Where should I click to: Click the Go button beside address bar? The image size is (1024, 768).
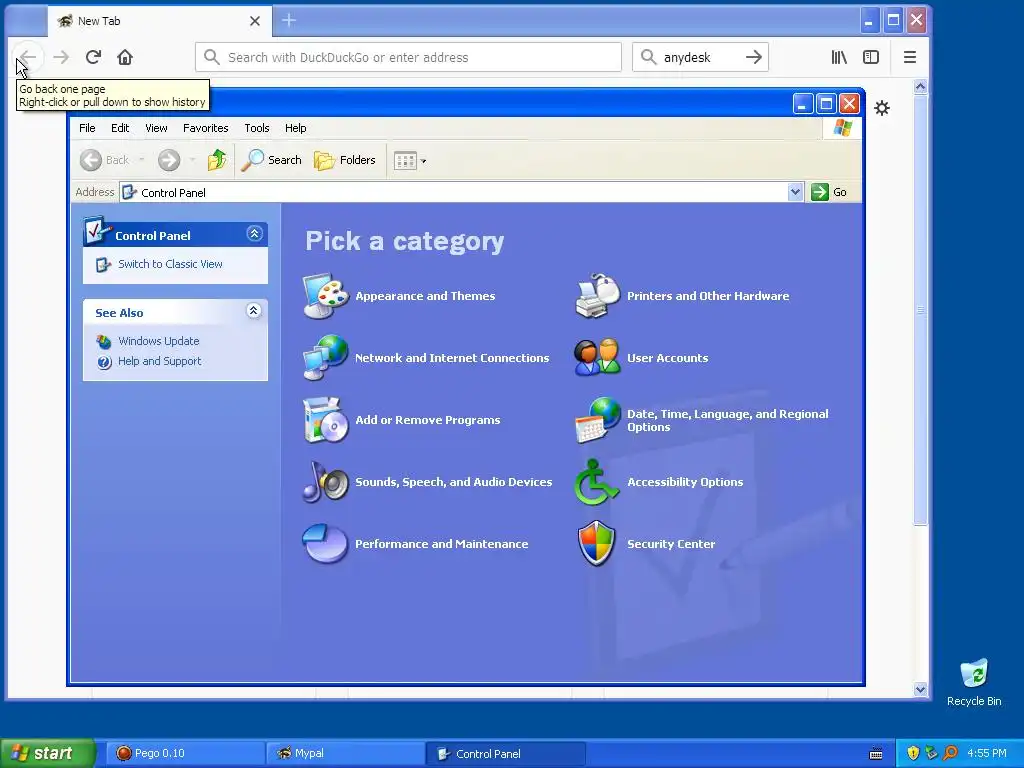(x=829, y=192)
